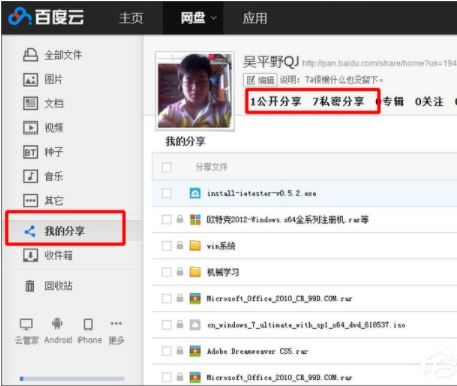This screenshot has height=386, width=457.
Task: Click the storage usage progress bar
Action: point(72,378)
